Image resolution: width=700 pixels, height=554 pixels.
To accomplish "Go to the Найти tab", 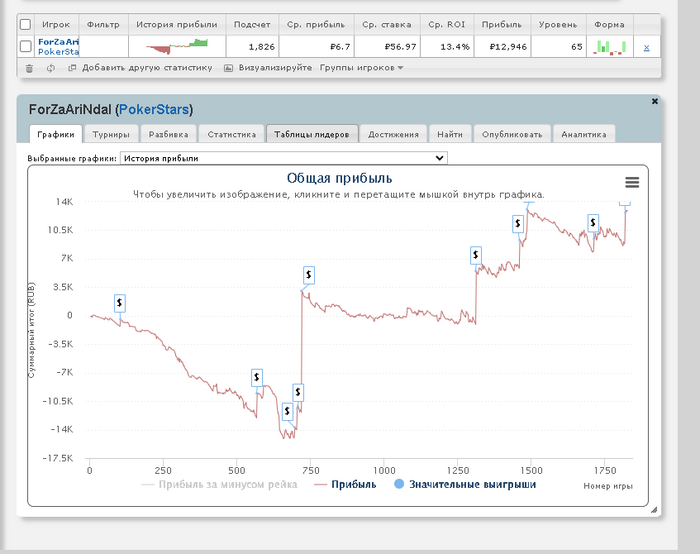I will pos(450,134).
